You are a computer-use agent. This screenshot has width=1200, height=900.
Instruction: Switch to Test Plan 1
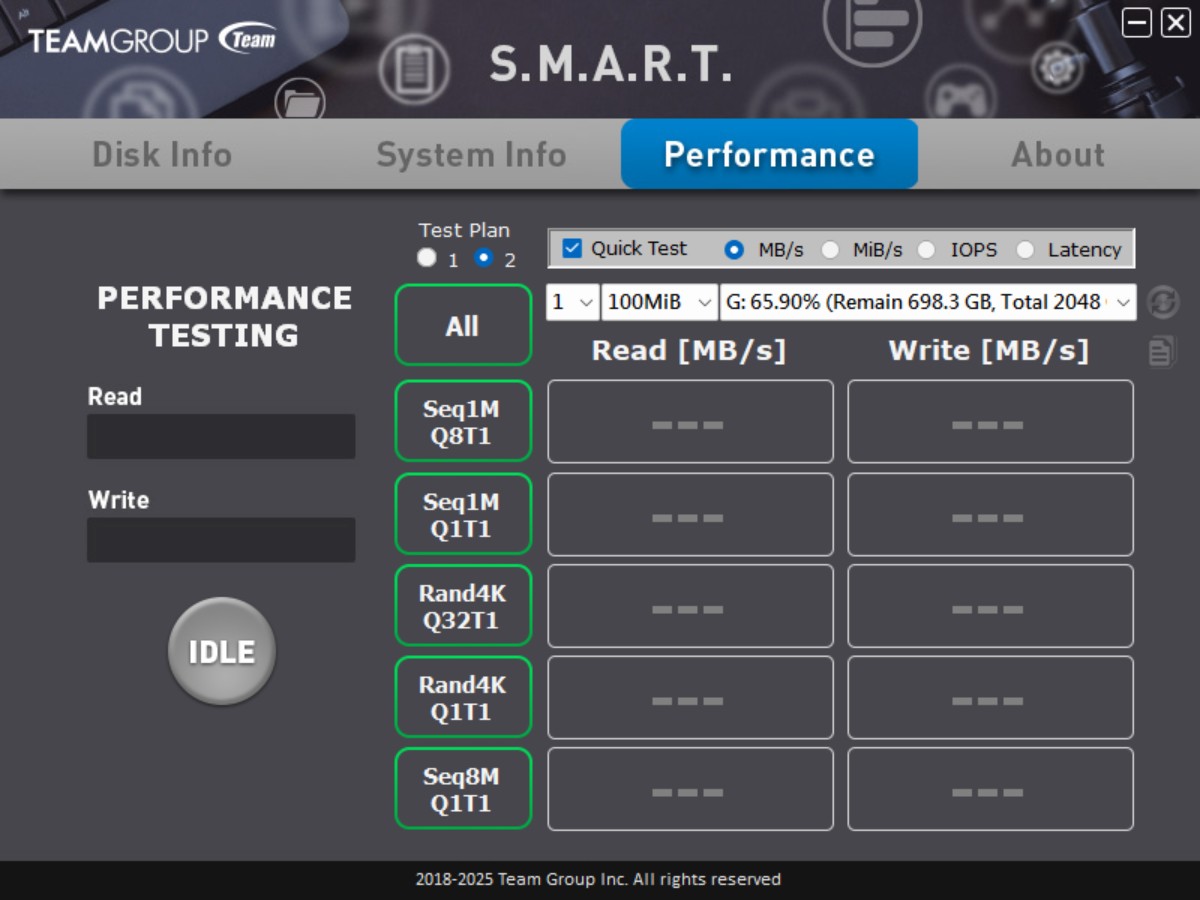pyautogui.click(x=425, y=257)
